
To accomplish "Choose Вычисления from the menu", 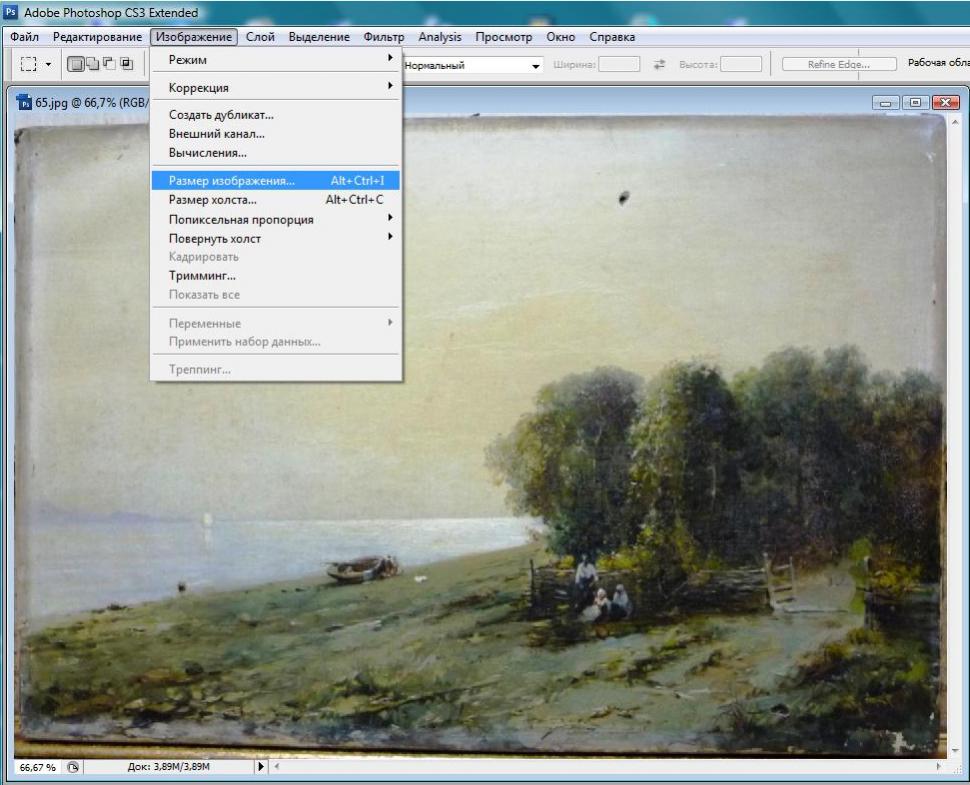I will tap(276, 153).
